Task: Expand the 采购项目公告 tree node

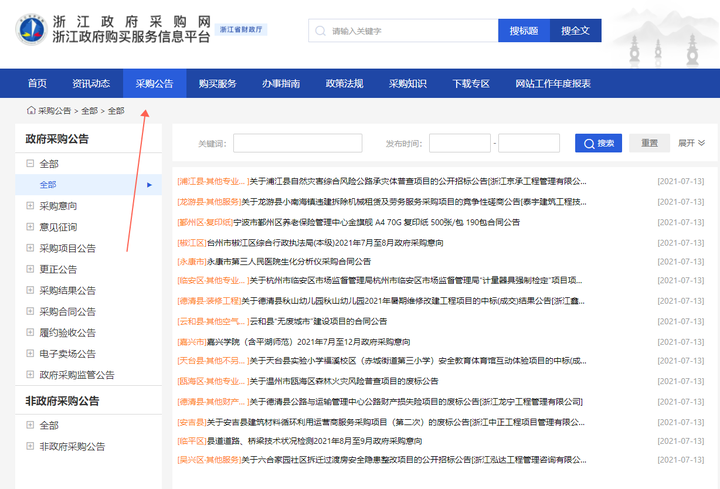Action: point(30,248)
